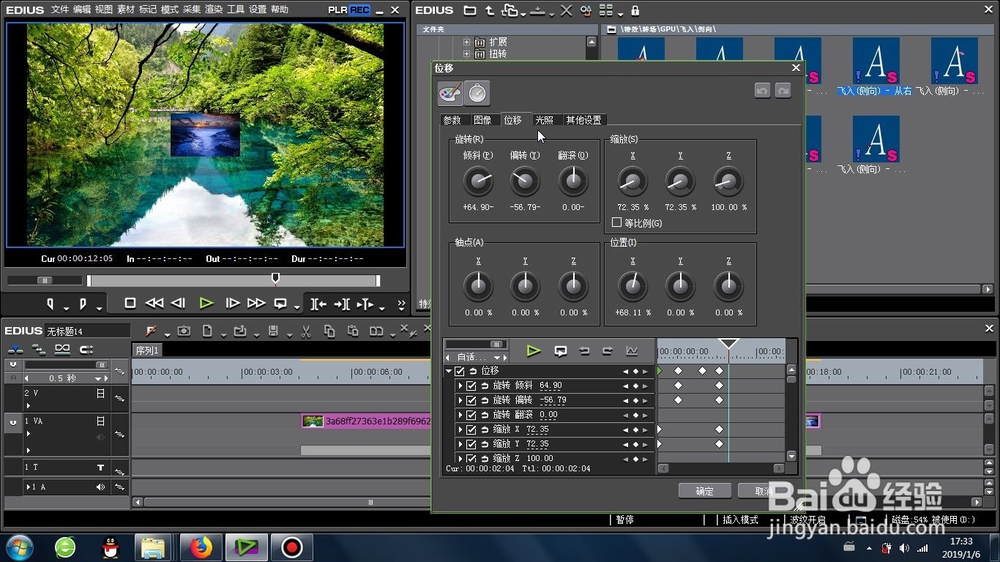The width and height of the screenshot is (1000, 562).
Task: Select the 飞入(侧向) - 从右 effect thumbnail
Action: coord(876,61)
